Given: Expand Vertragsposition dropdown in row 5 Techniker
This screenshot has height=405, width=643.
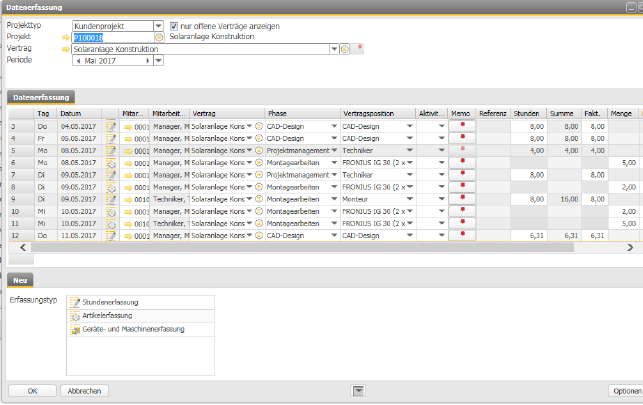Looking at the screenshot, I should [410, 150].
